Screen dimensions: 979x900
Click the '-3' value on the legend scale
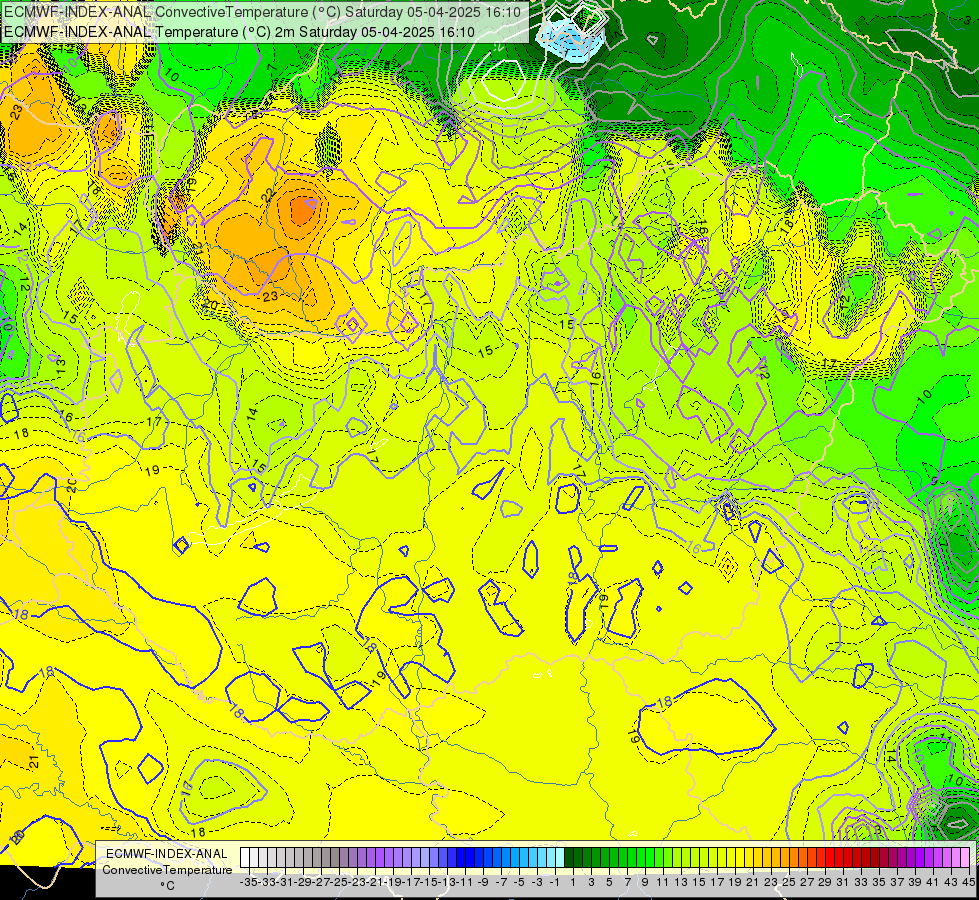pyautogui.click(x=536, y=882)
